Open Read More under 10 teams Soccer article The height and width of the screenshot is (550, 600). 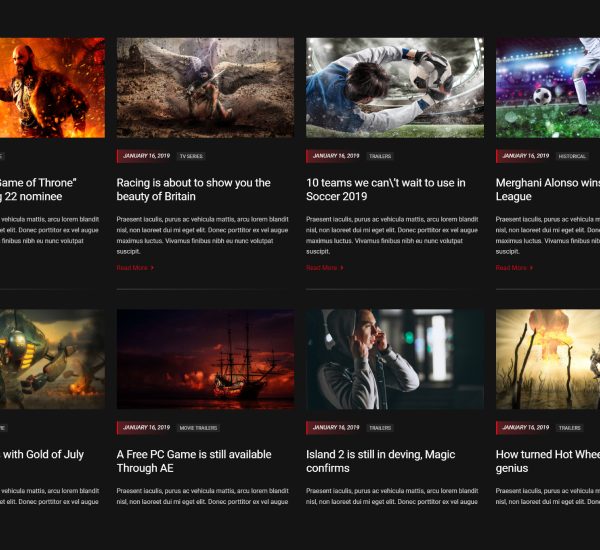tap(324, 268)
